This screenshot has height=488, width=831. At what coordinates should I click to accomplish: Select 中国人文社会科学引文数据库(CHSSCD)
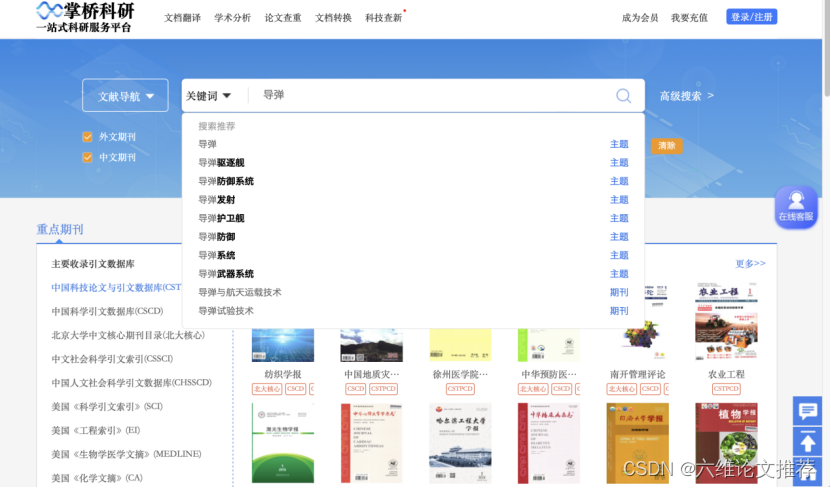point(131,383)
